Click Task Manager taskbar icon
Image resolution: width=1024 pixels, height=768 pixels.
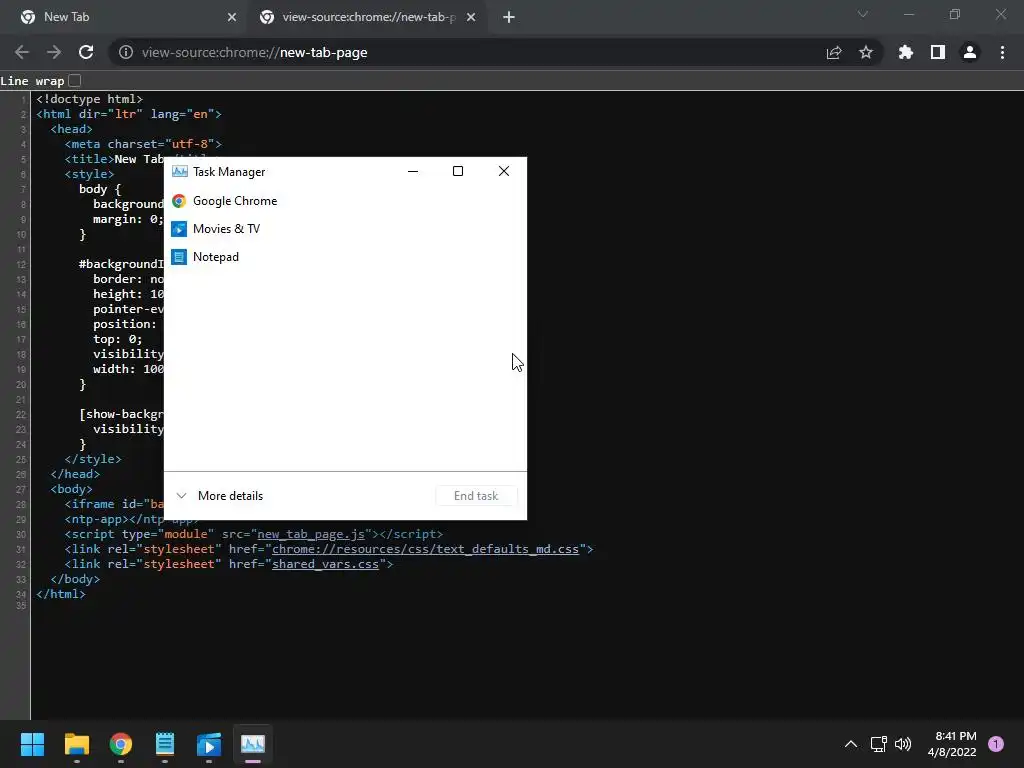pos(253,744)
